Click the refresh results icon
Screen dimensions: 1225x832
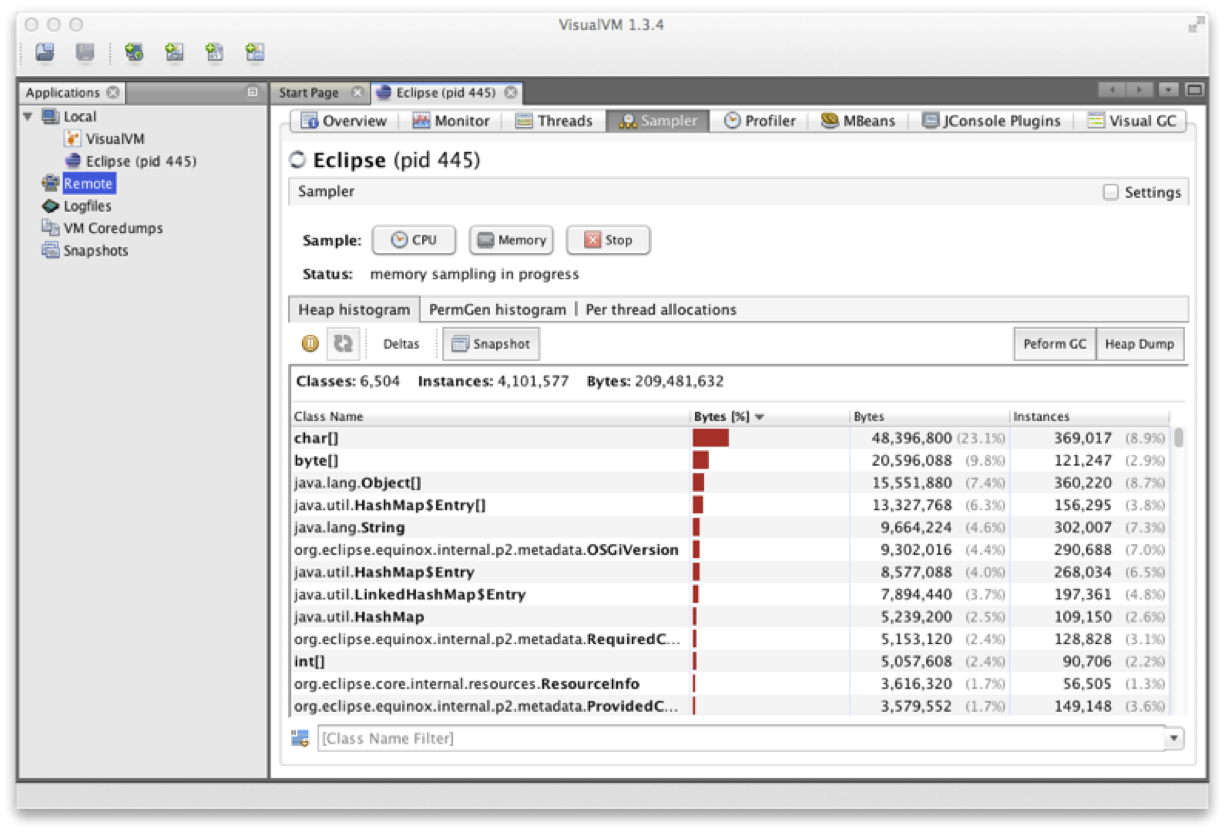(x=343, y=344)
